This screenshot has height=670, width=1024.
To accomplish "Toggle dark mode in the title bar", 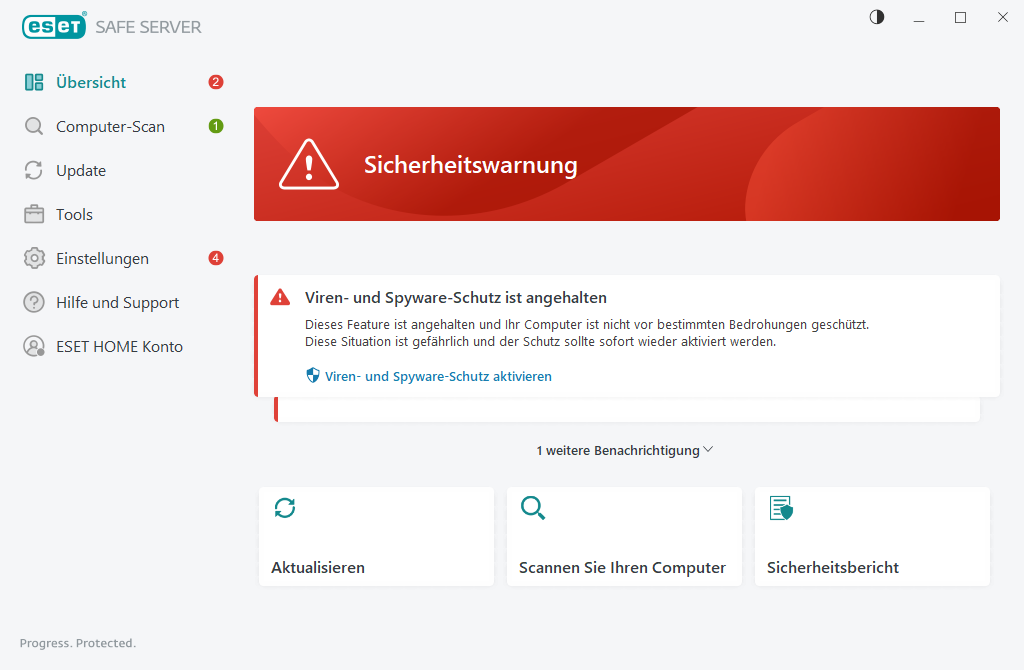I will (876, 17).
